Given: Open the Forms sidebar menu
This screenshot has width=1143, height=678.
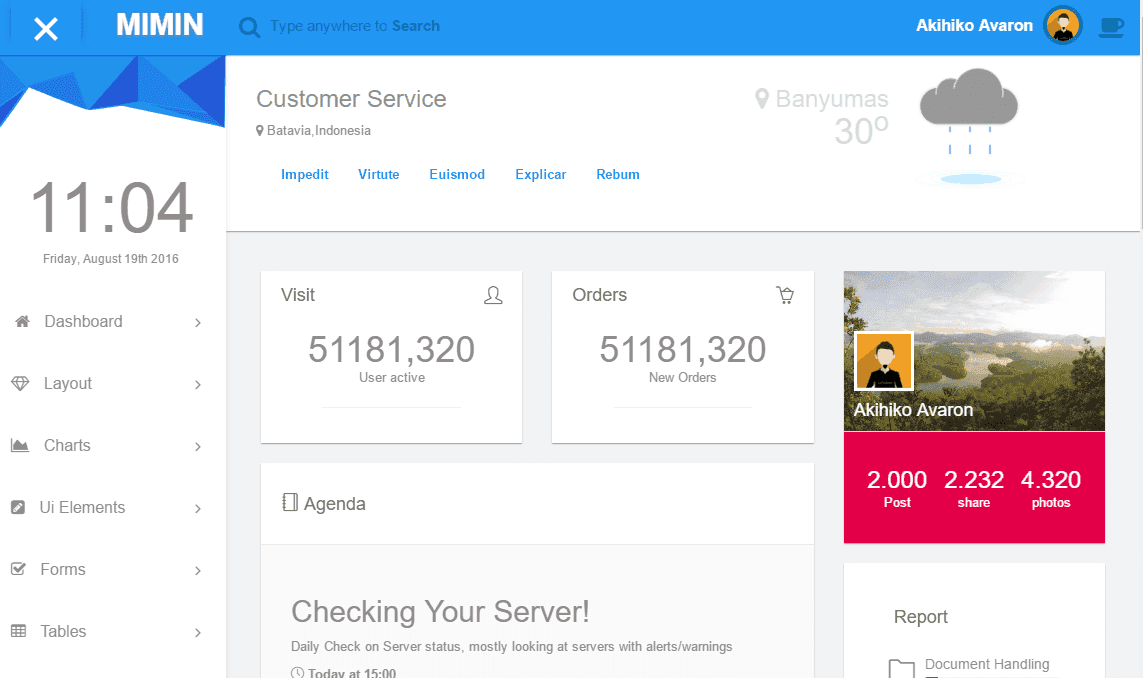Looking at the screenshot, I should [x=62, y=570].
